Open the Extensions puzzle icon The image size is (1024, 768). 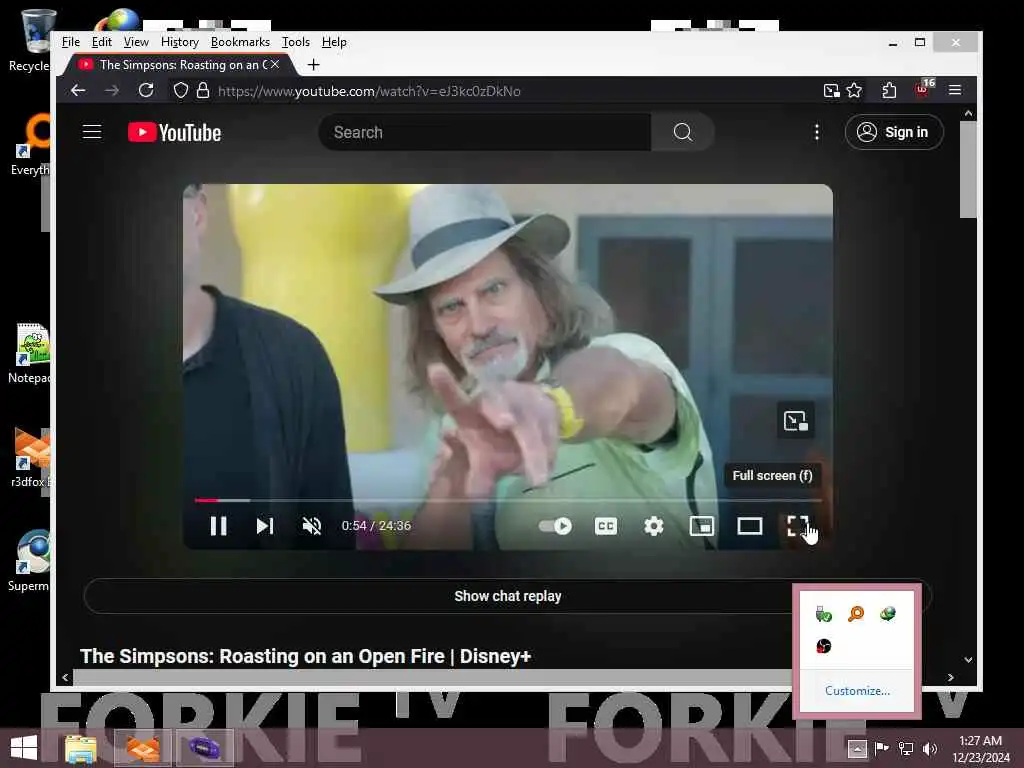888,91
